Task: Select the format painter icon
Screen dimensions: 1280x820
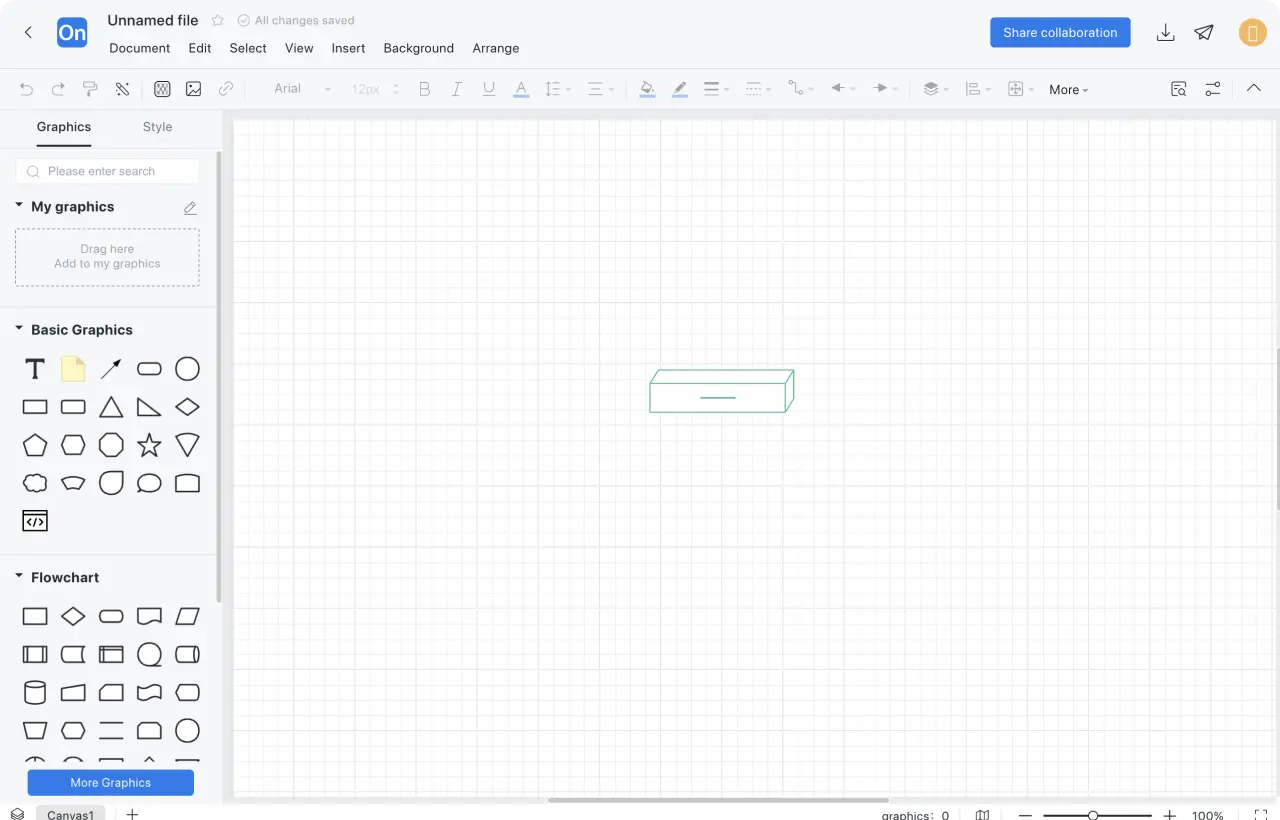Action: 90,89
